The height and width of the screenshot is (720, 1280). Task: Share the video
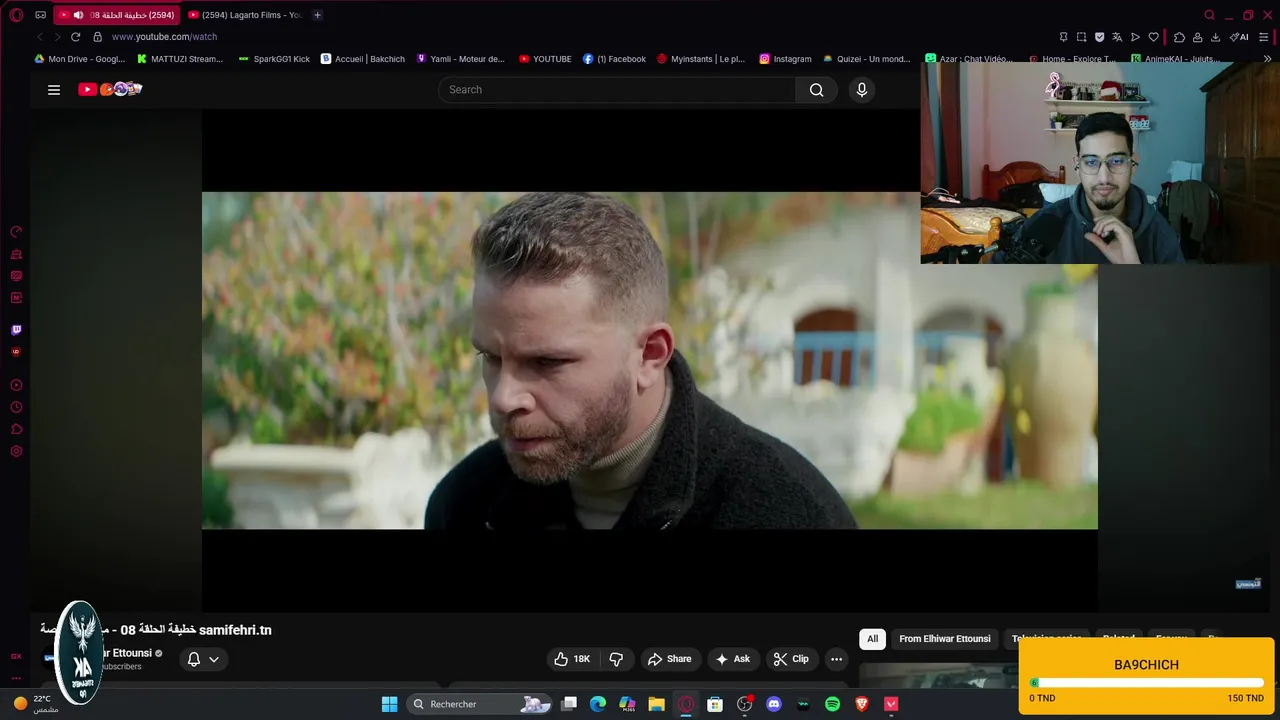click(669, 659)
